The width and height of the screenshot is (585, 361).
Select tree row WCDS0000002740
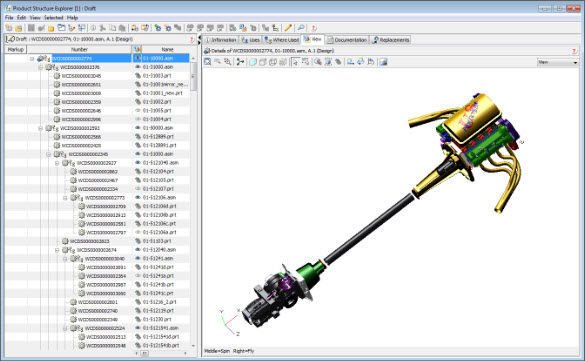[x=97, y=310]
